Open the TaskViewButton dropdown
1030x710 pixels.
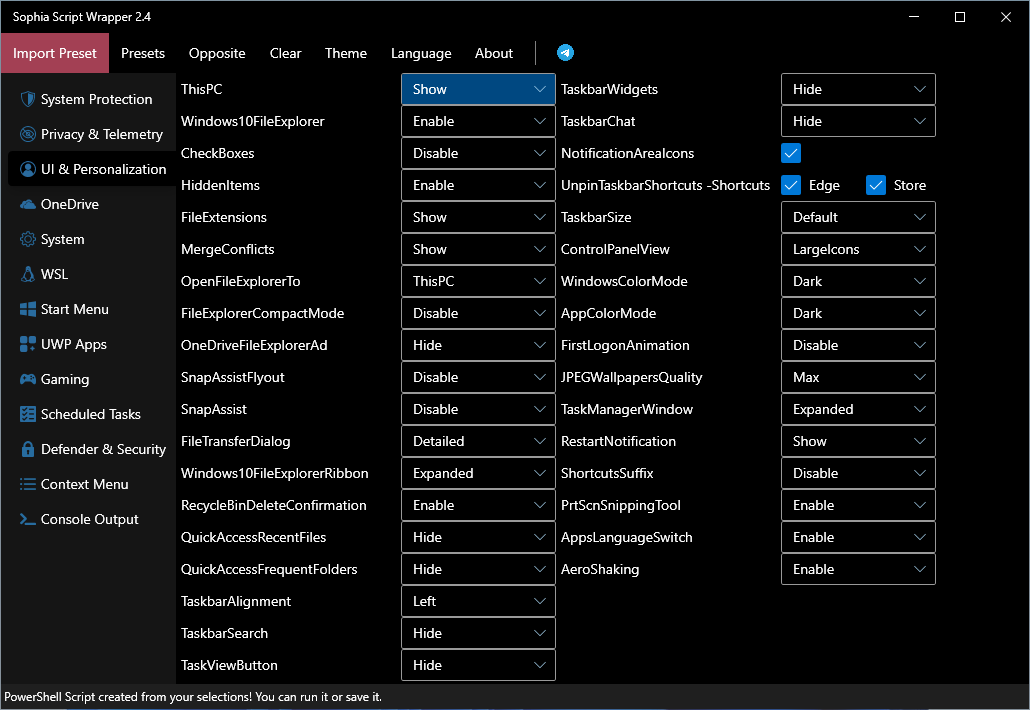pos(478,665)
